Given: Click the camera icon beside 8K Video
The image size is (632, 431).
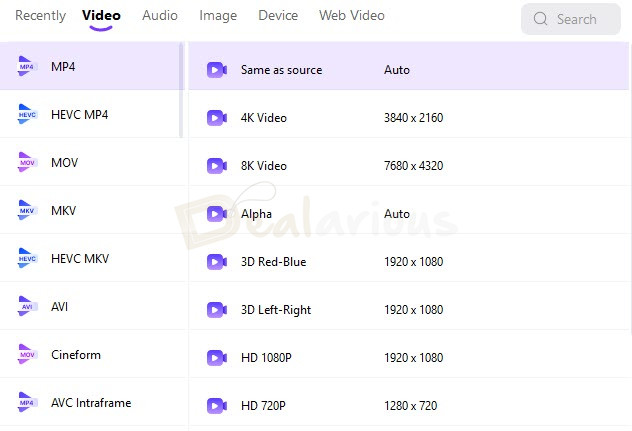Looking at the screenshot, I should click(217, 166).
